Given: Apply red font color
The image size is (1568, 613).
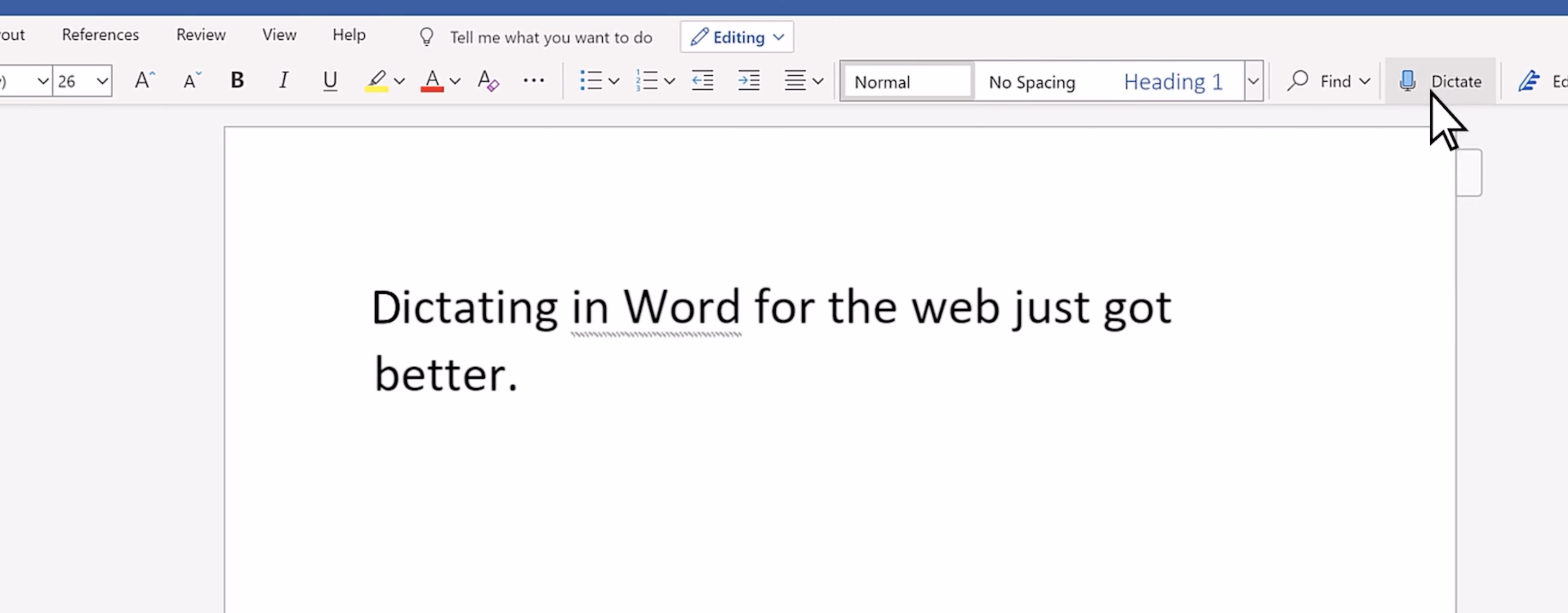Looking at the screenshot, I should click(x=432, y=81).
